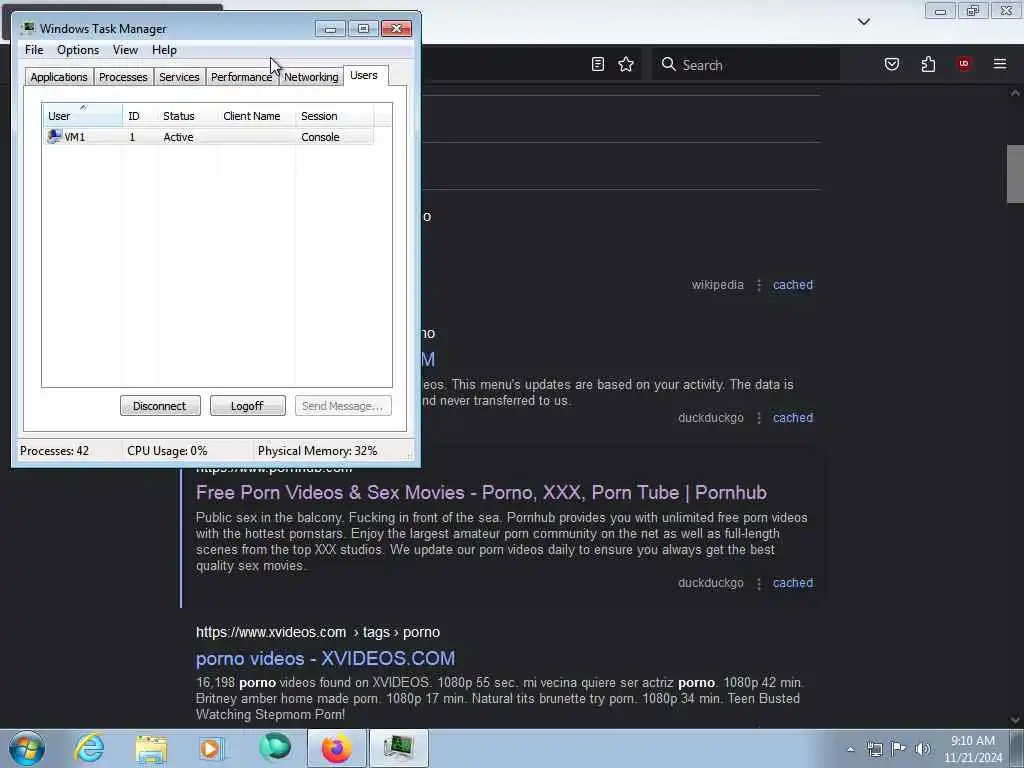Click the Firefox page scrollbar thumb

point(1015,174)
